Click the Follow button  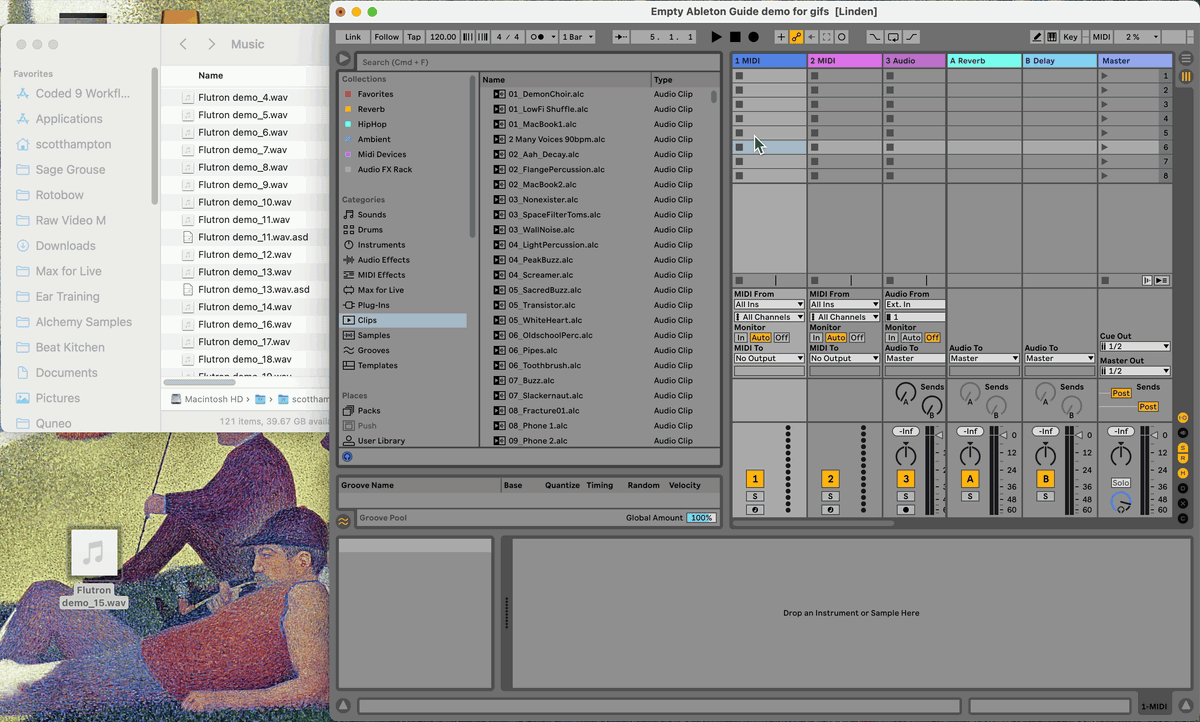point(386,37)
